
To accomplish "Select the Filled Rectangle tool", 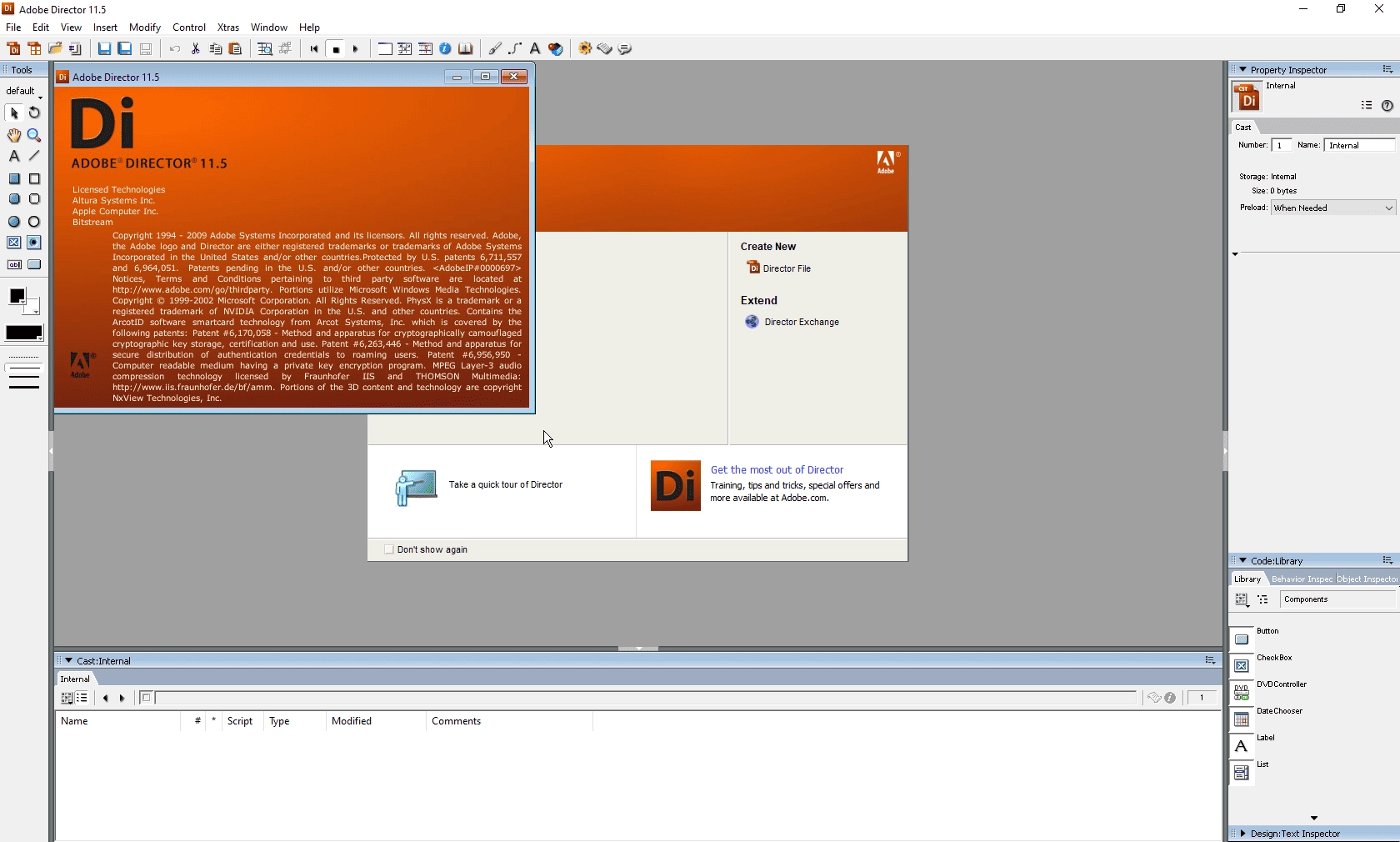I will 14,178.
